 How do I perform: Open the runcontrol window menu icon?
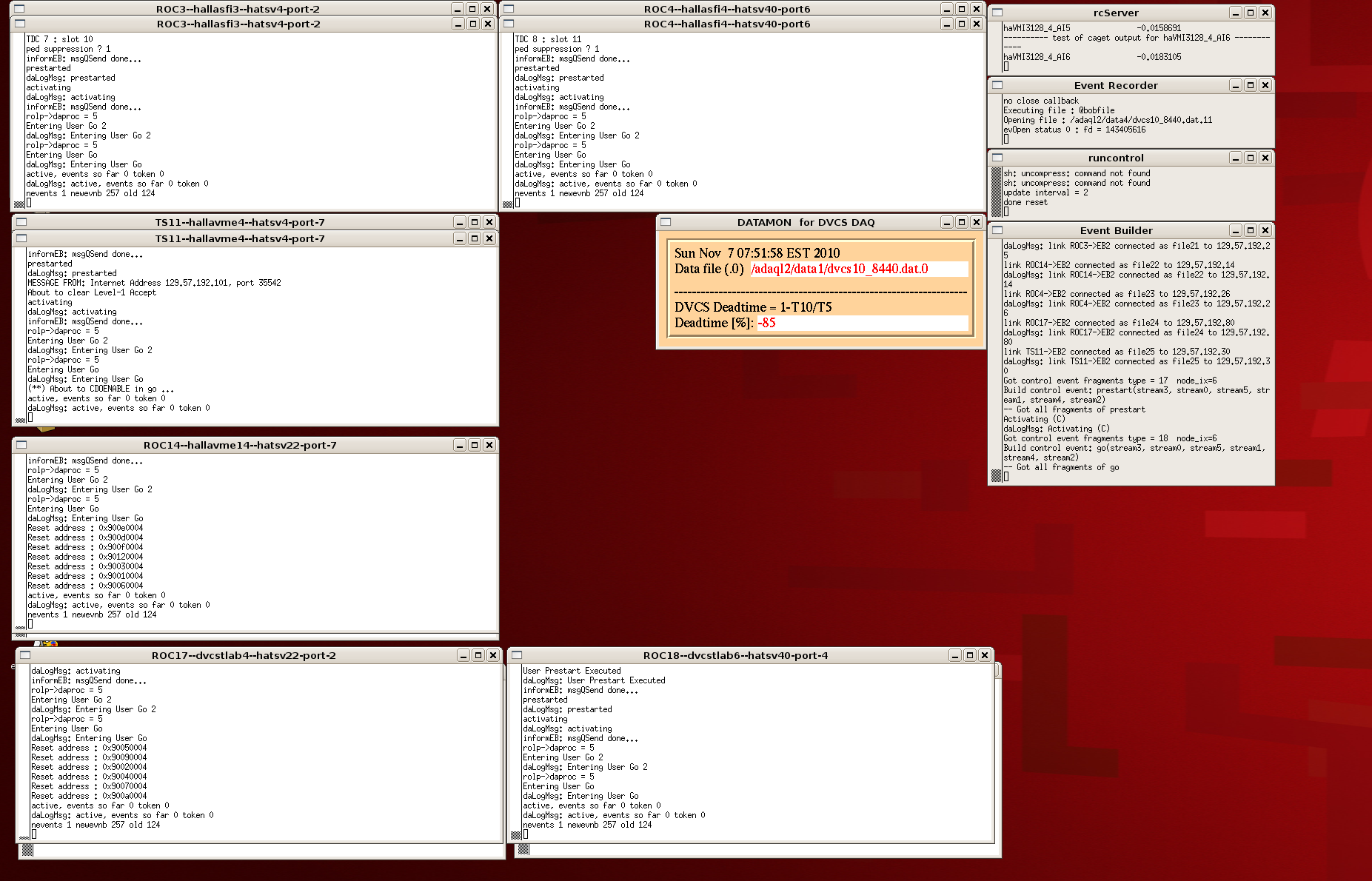tap(997, 158)
